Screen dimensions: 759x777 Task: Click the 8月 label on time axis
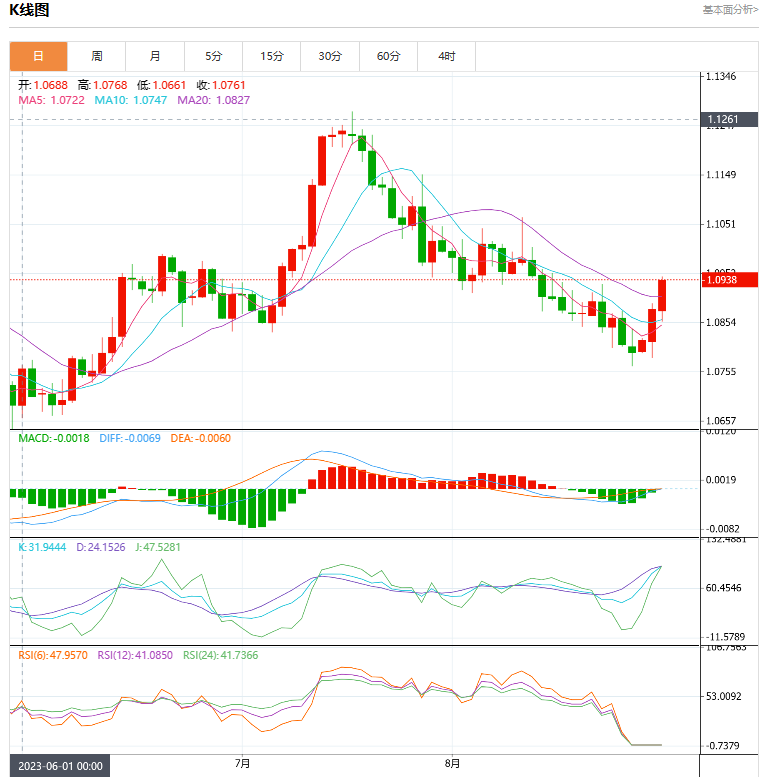[452, 764]
